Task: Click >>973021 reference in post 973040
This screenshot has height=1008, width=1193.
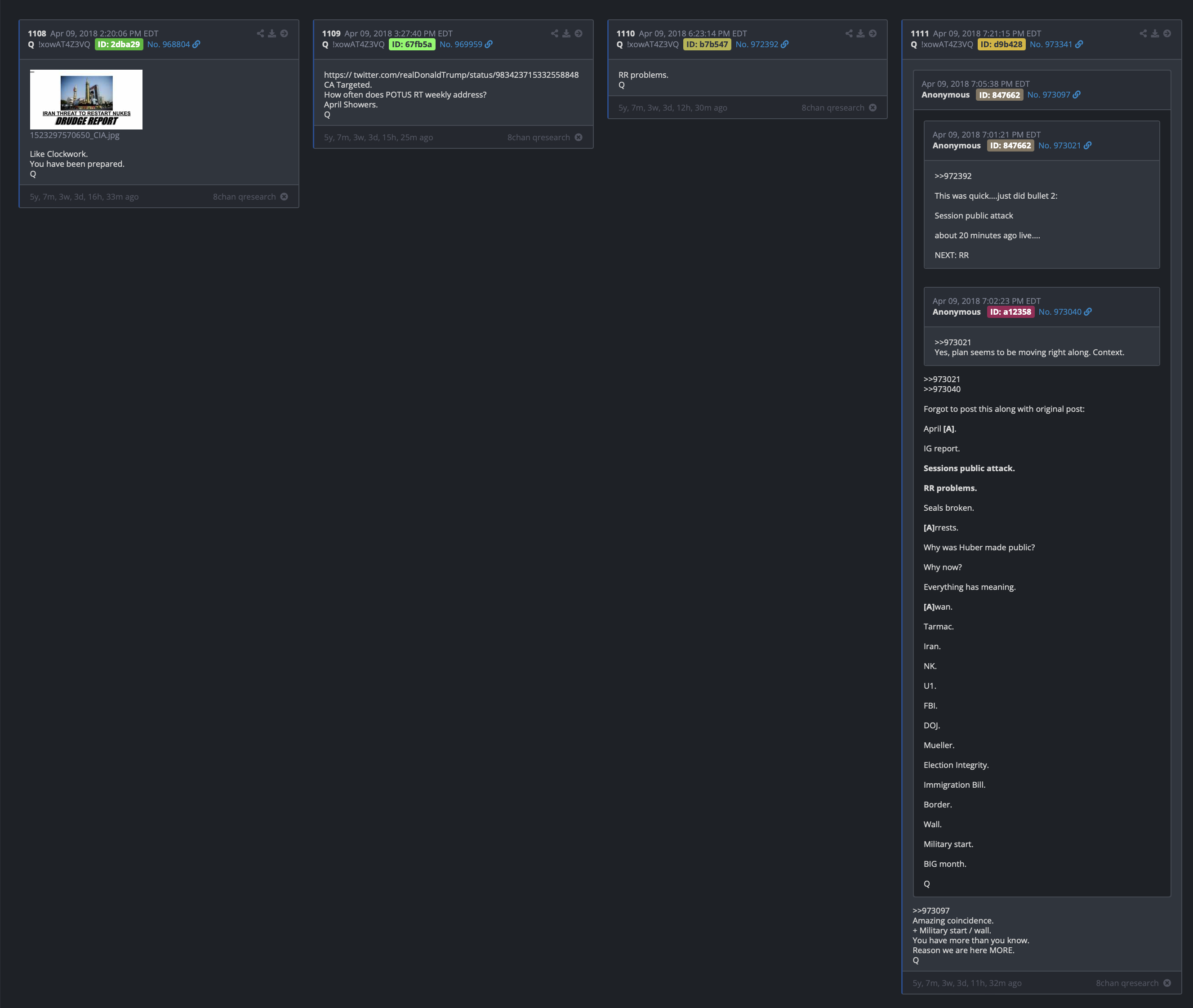Action: pyautogui.click(x=953, y=342)
